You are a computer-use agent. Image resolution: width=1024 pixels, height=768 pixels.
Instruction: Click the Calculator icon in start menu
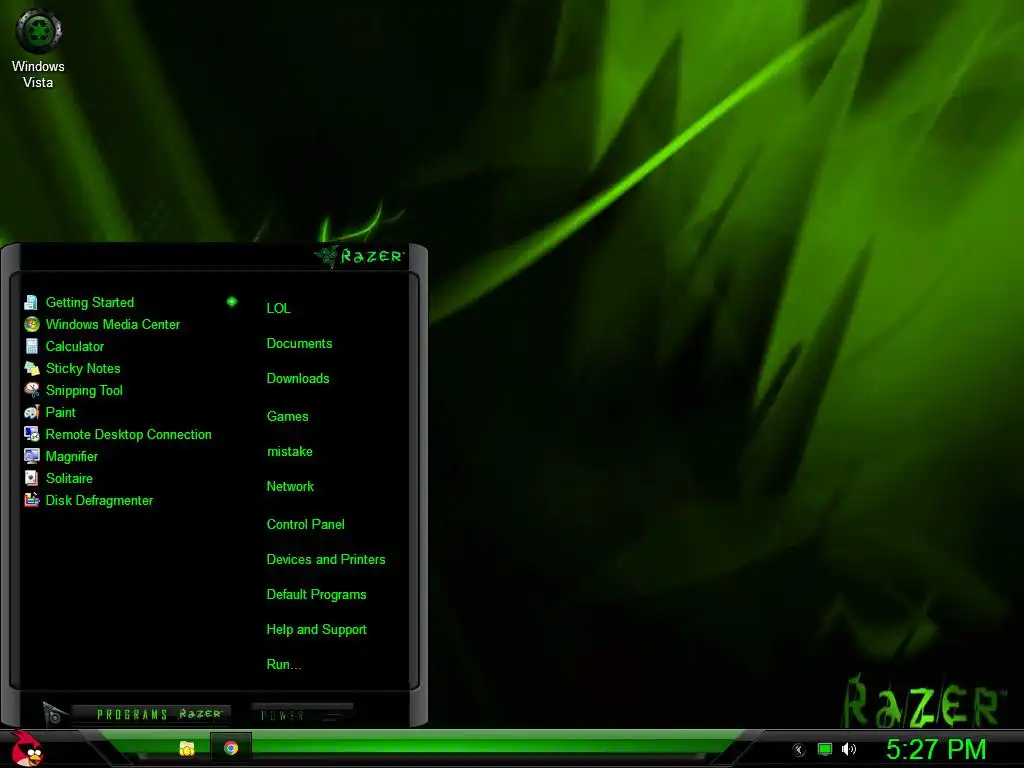[x=31, y=346]
